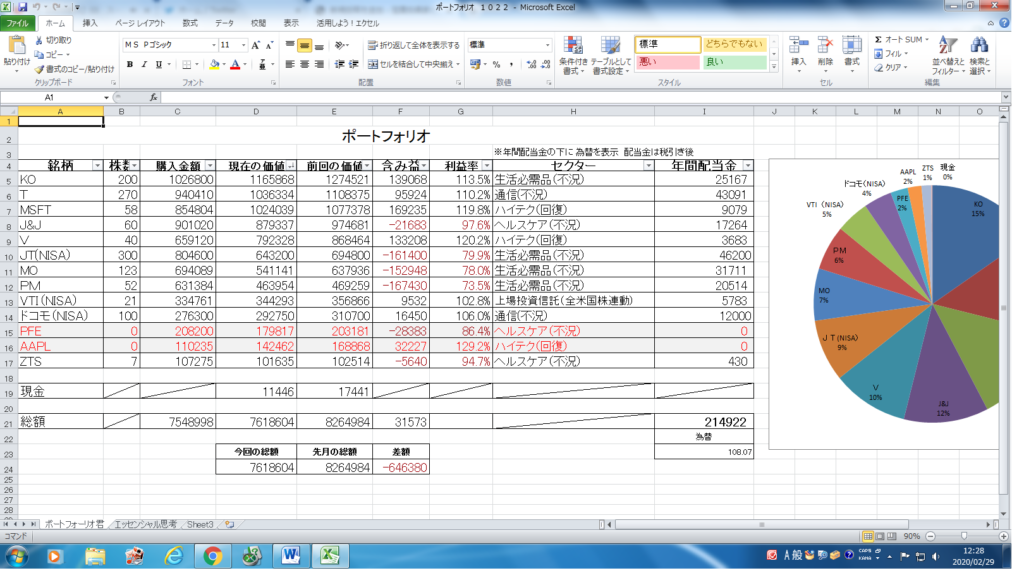Open the 銘柄 column filter dropdown

point(97,166)
